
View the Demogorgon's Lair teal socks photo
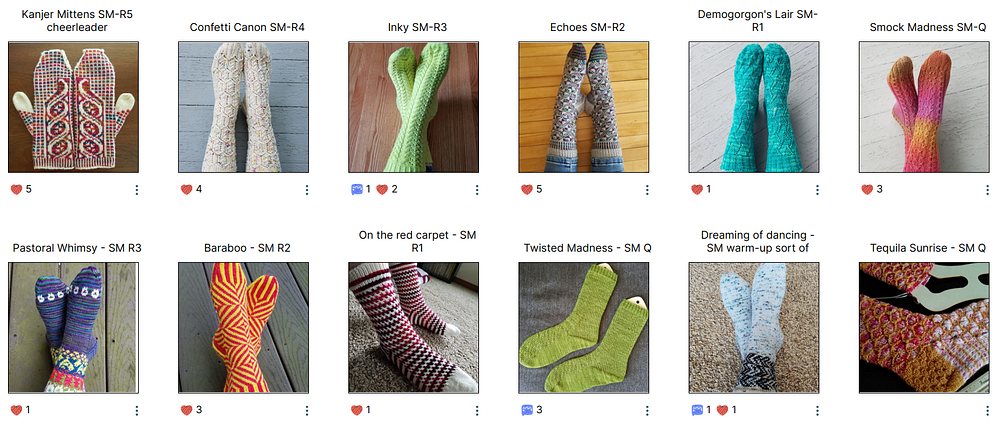coord(754,107)
